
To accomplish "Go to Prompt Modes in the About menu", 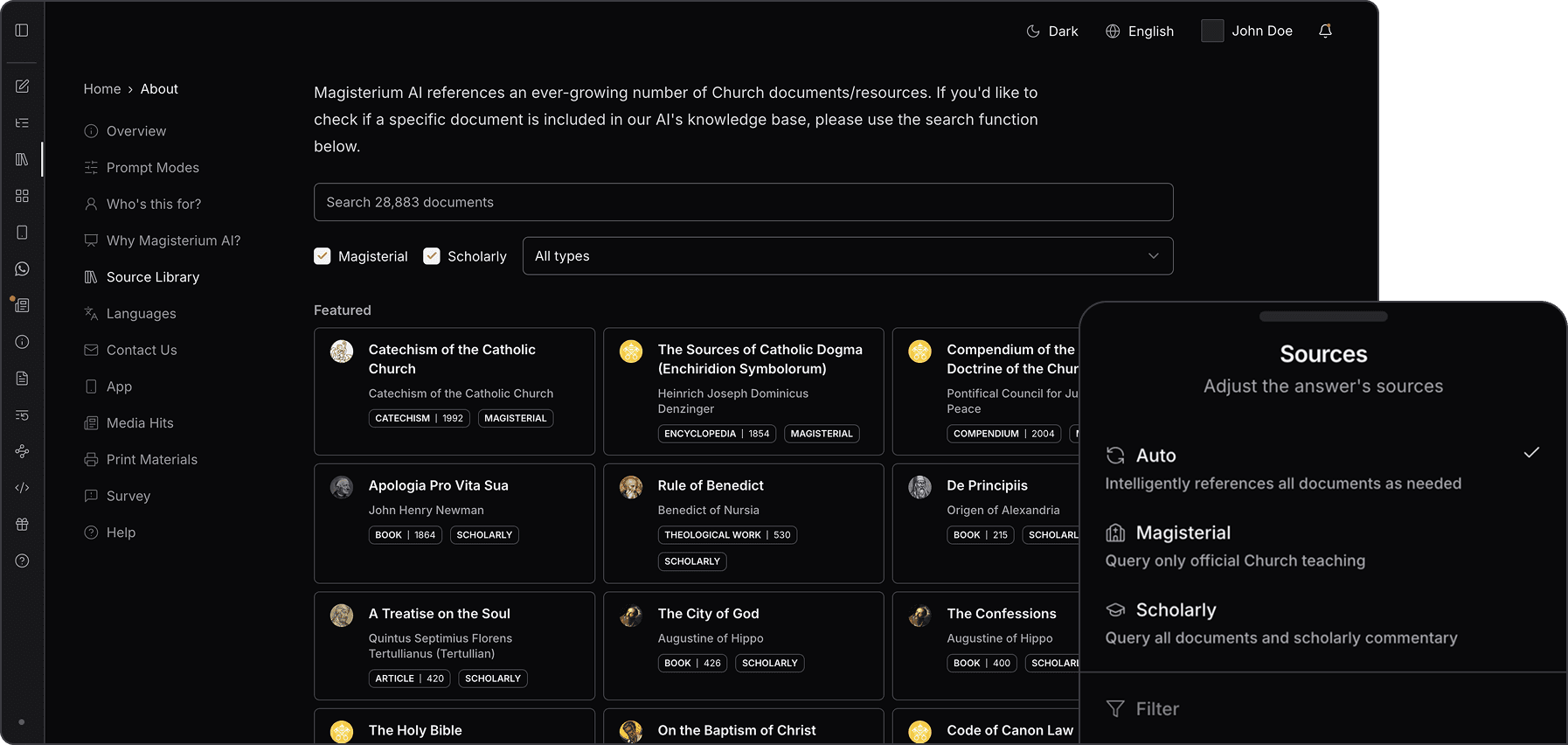I will pos(152,168).
